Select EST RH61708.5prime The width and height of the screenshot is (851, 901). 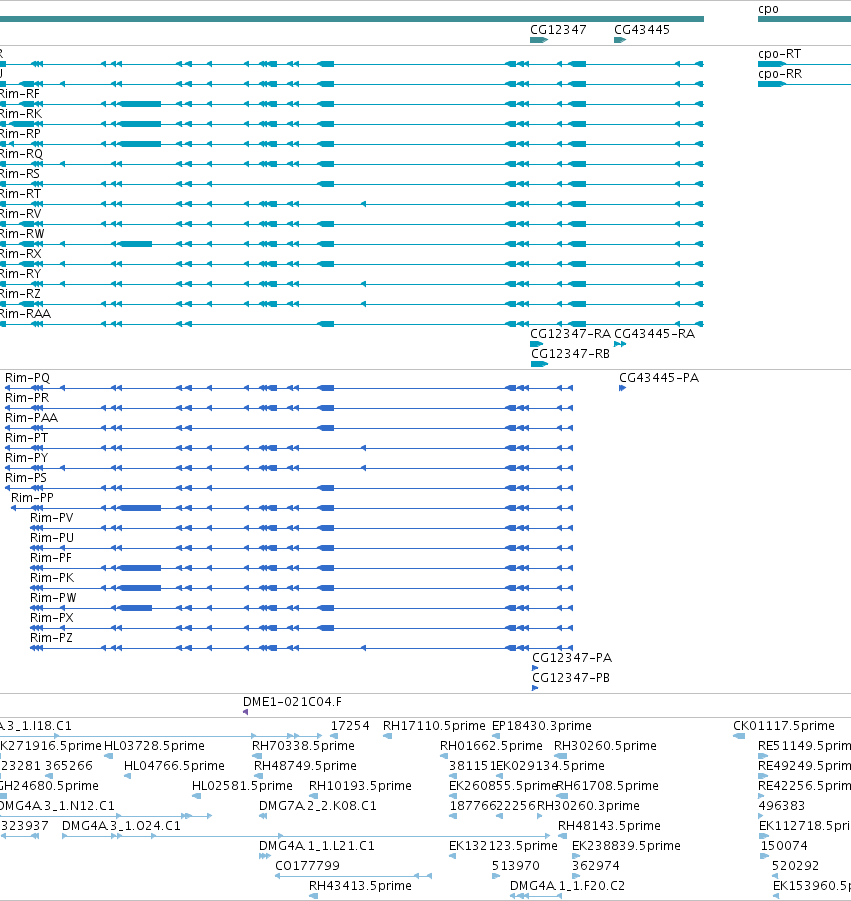607,786
